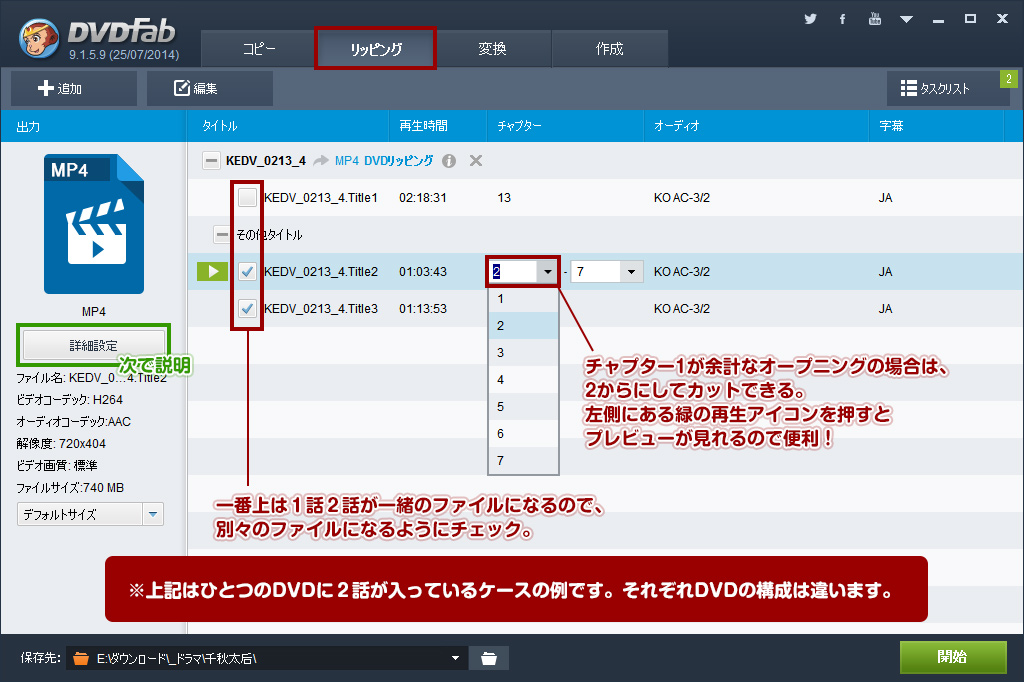The height and width of the screenshot is (682, 1024).
Task: Select chapter 4 from the list
Action: [524, 380]
